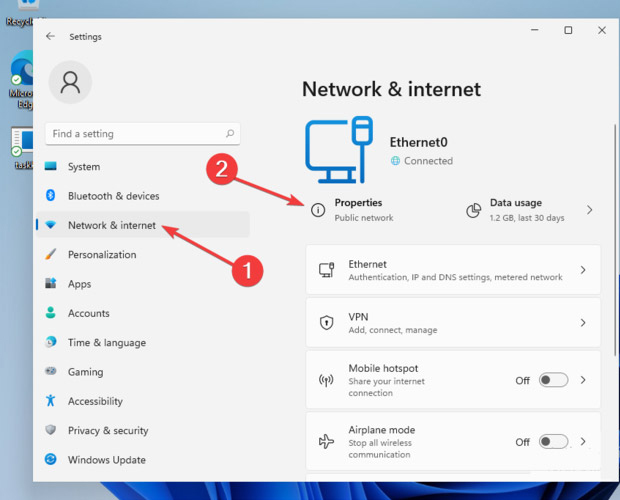Image resolution: width=620 pixels, height=500 pixels.
Task: Click the Data usage pie icon
Action: [x=474, y=210]
